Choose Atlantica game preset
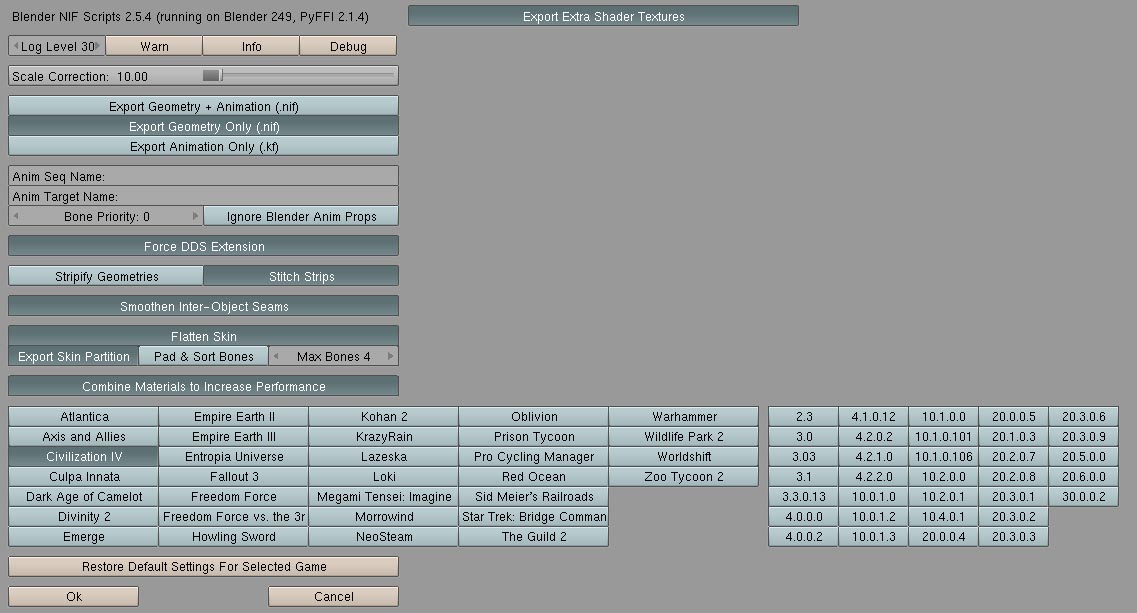1137x613 pixels. pos(83,416)
